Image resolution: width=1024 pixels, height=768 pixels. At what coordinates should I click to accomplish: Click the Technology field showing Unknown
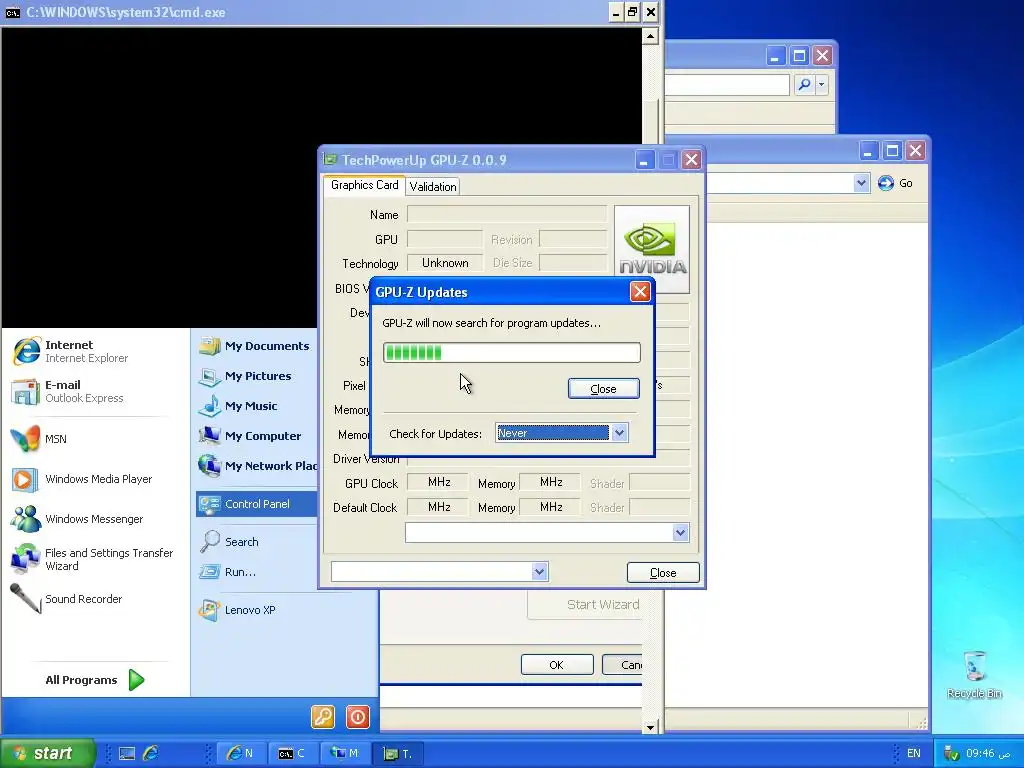tap(445, 263)
